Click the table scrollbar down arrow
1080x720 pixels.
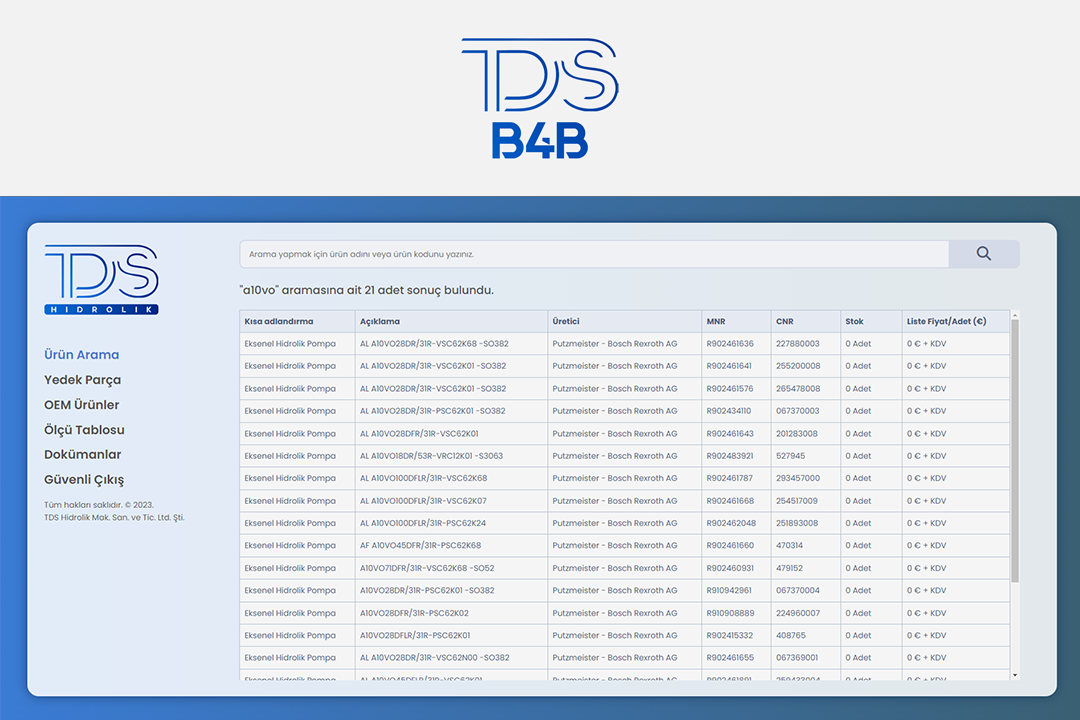(1015, 676)
